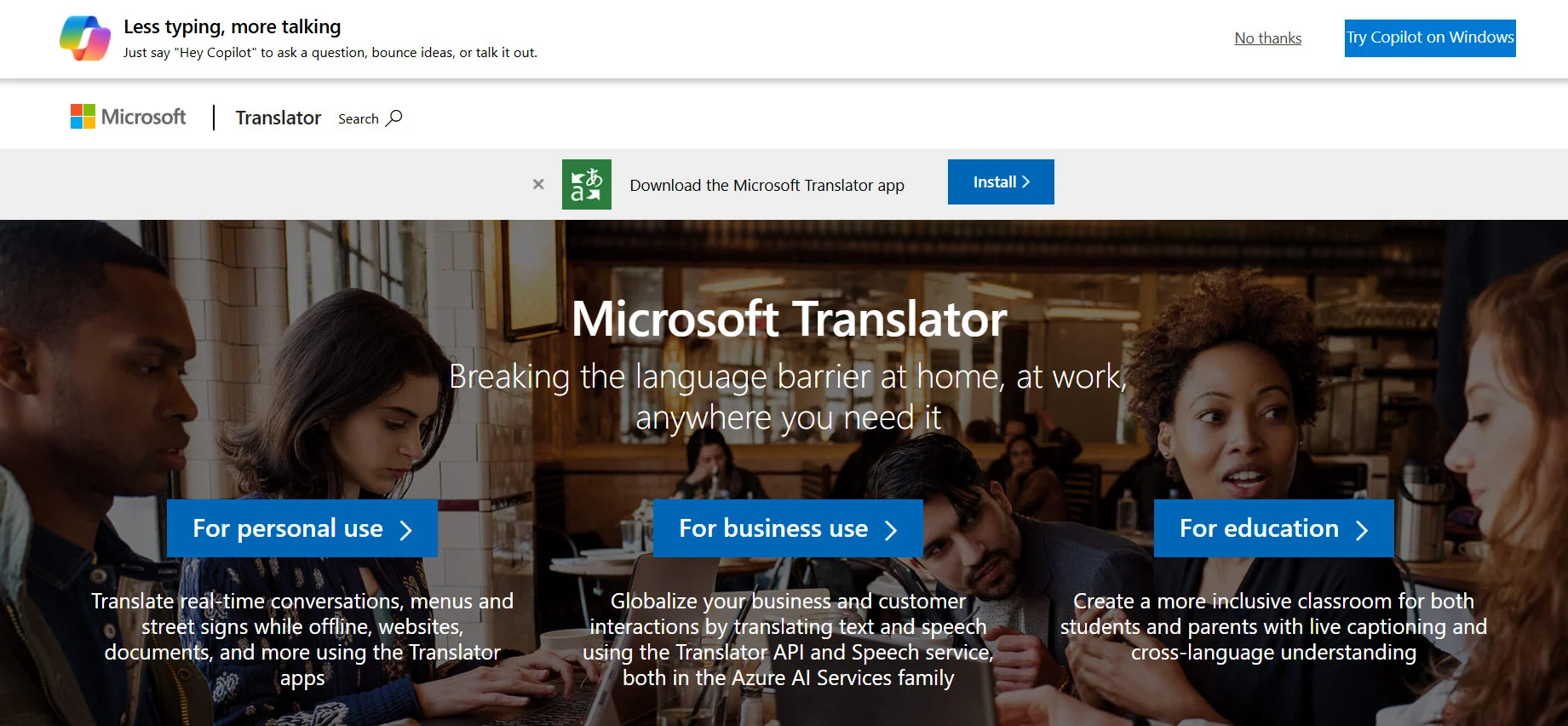The image size is (1568, 726).
Task: Click Try Copilot on Windows button
Action: click(x=1430, y=38)
